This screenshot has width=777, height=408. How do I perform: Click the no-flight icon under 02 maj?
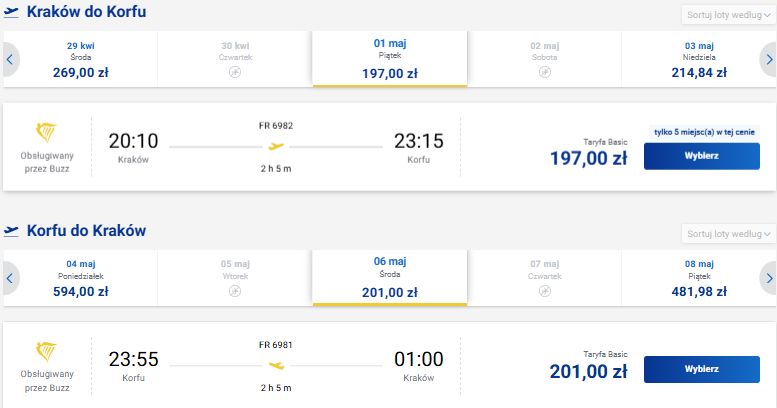545,72
